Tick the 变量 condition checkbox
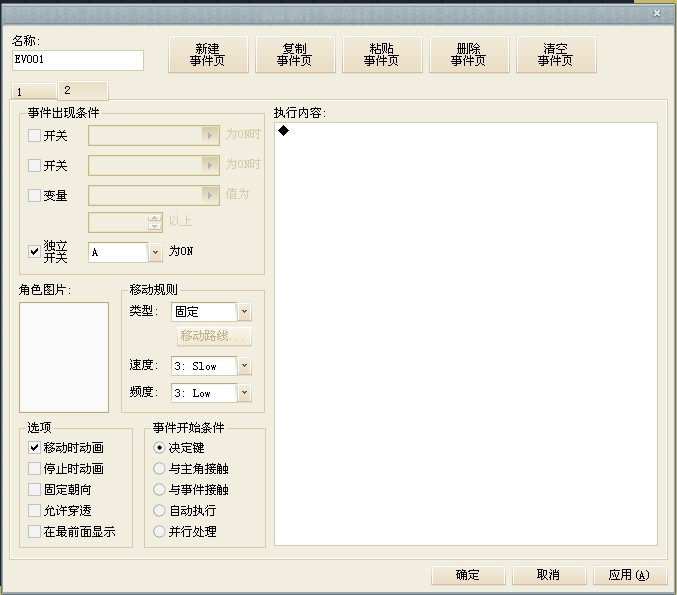Viewport: 677px width, 595px height. [x=34, y=196]
